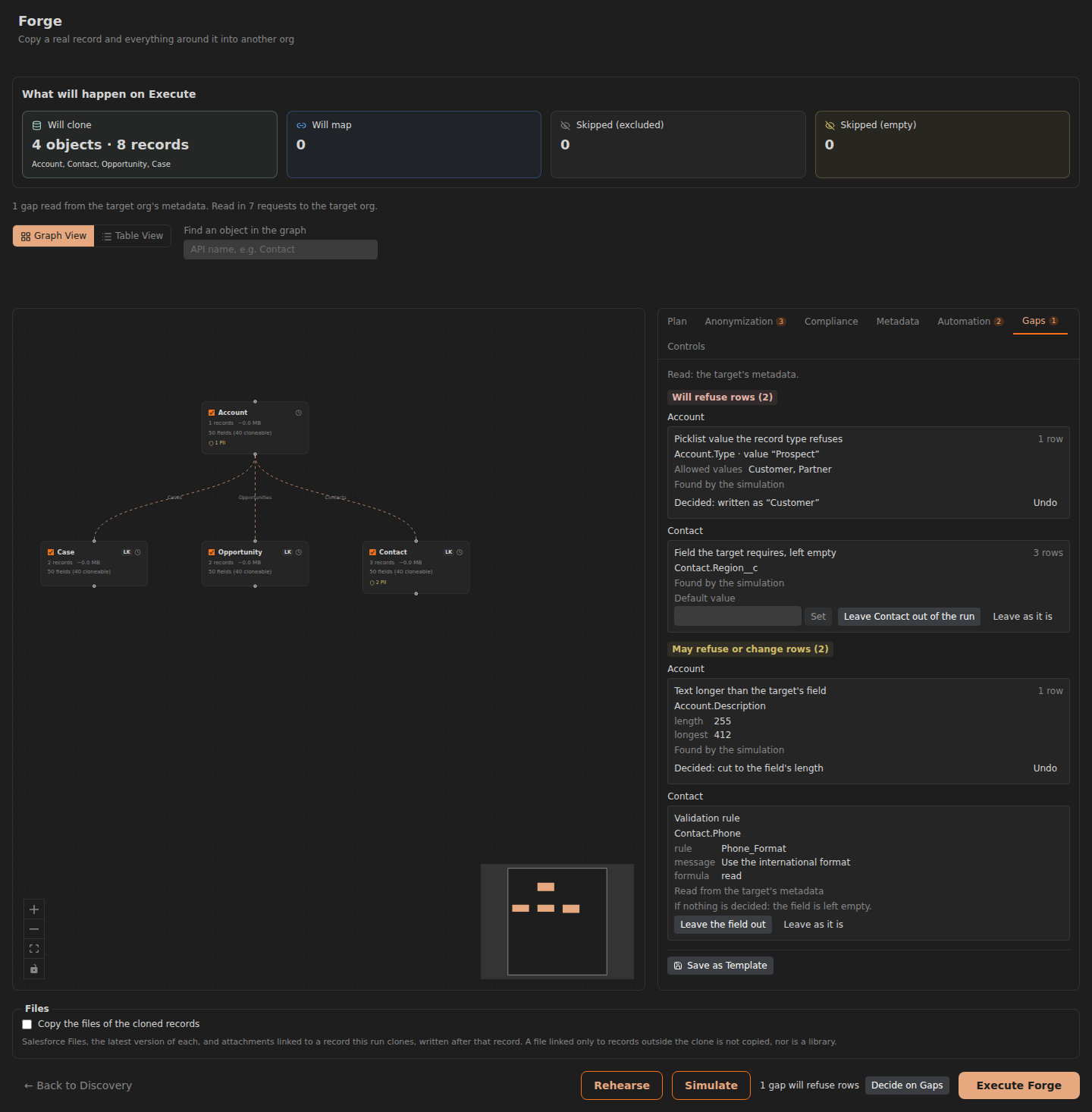Open the Plan tab
Viewport: 1092px width, 1112px height.
pos(677,322)
